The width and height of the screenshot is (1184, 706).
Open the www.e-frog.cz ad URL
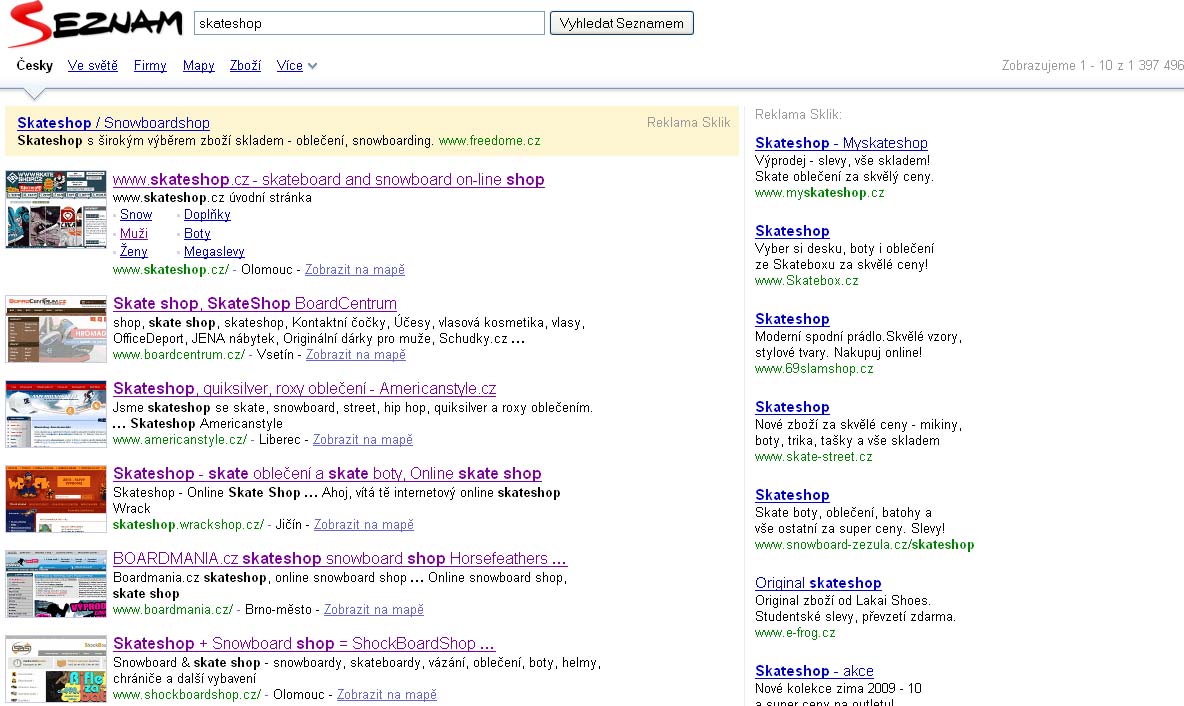(x=795, y=633)
